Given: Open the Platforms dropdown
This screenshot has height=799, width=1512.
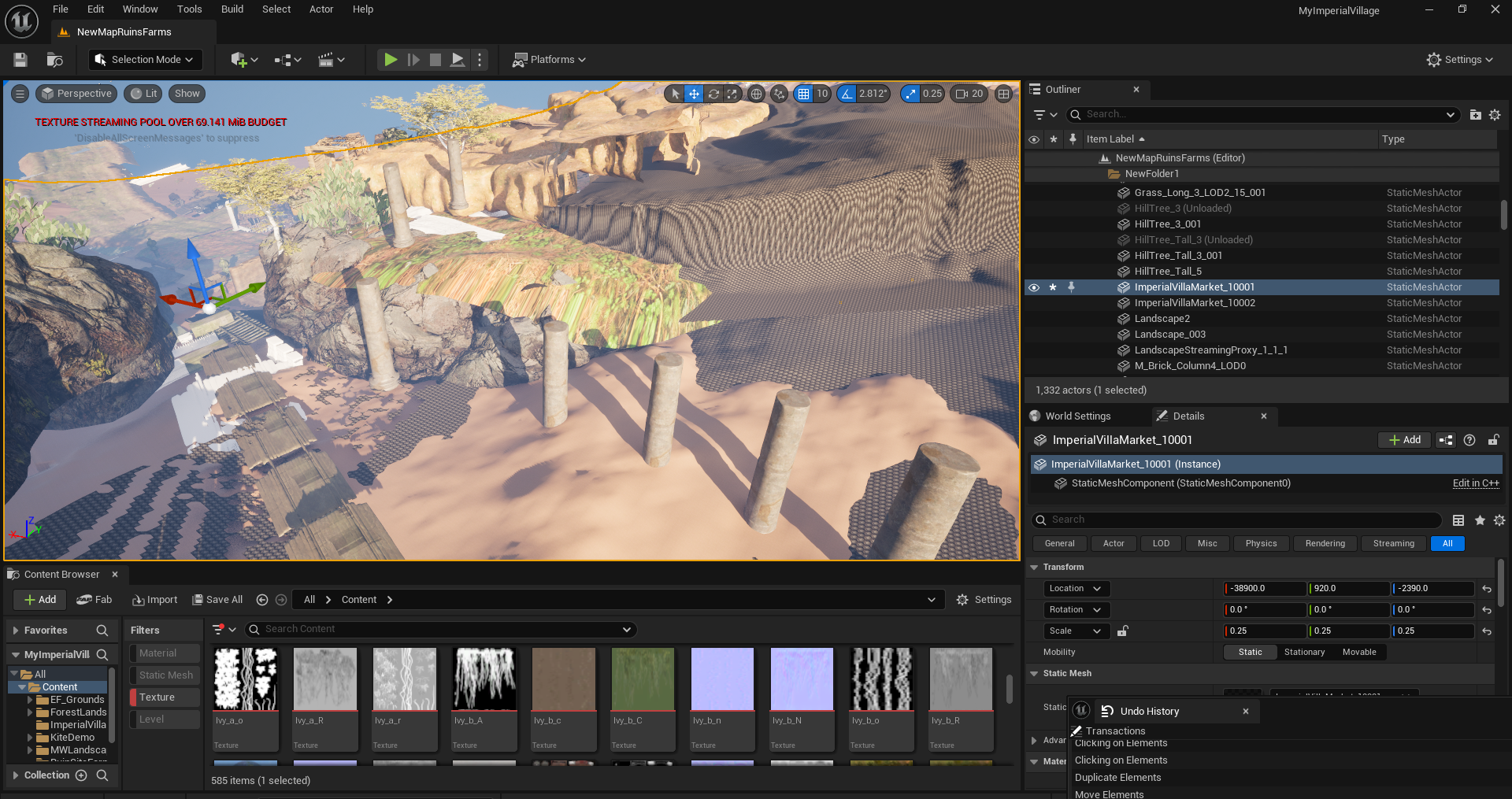Looking at the screenshot, I should click(x=550, y=60).
